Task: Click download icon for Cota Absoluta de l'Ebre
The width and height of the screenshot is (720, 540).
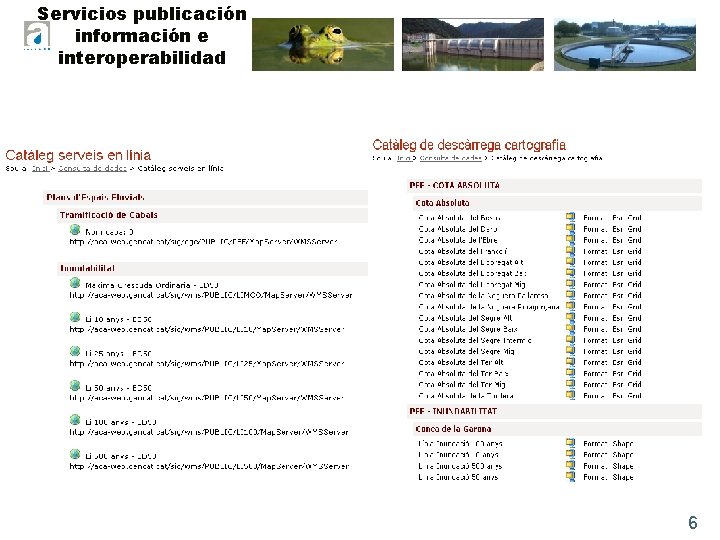Action: tap(570, 239)
